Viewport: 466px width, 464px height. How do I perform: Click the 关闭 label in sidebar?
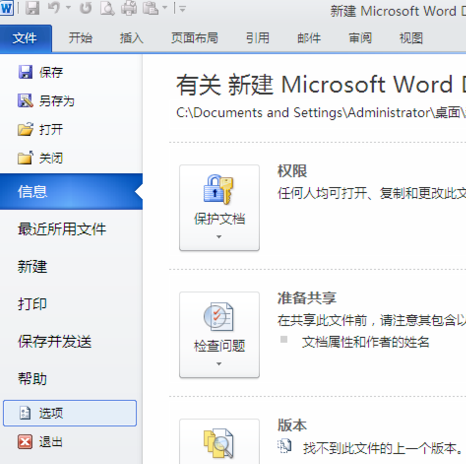click(x=51, y=158)
